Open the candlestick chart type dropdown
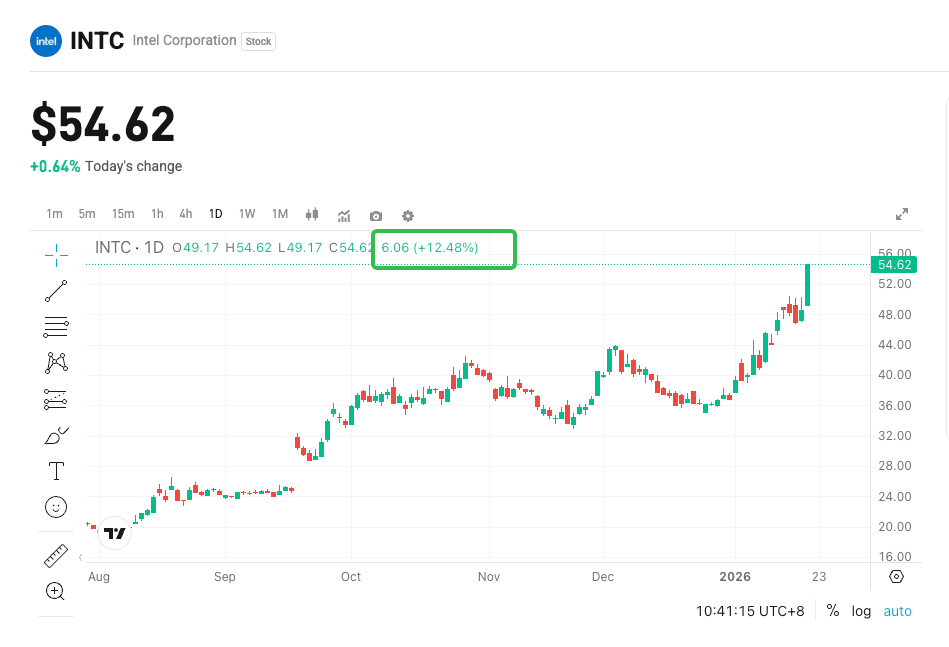This screenshot has height=647, width=949. point(312,214)
